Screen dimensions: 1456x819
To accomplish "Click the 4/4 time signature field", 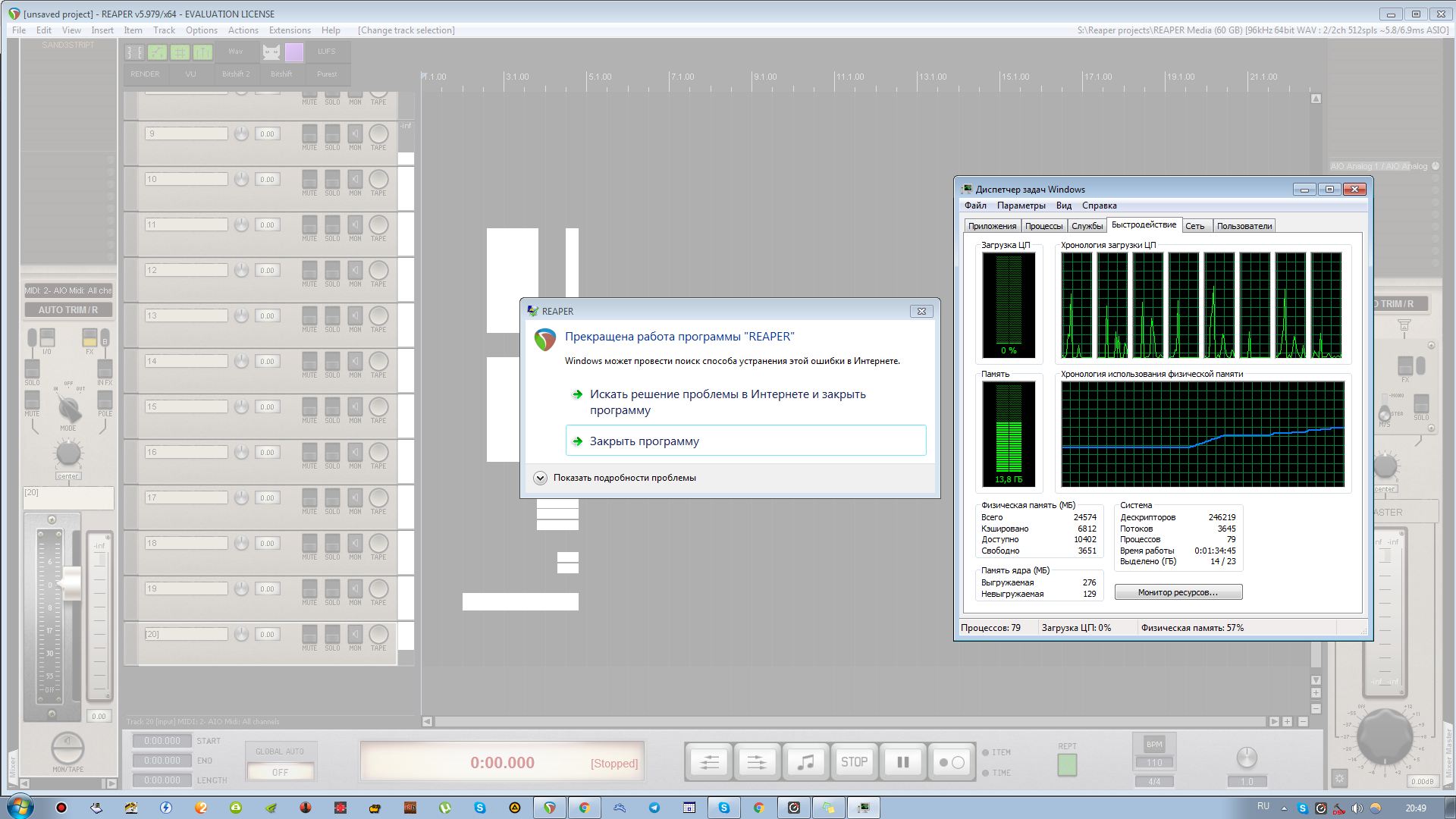I will tap(1154, 781).
